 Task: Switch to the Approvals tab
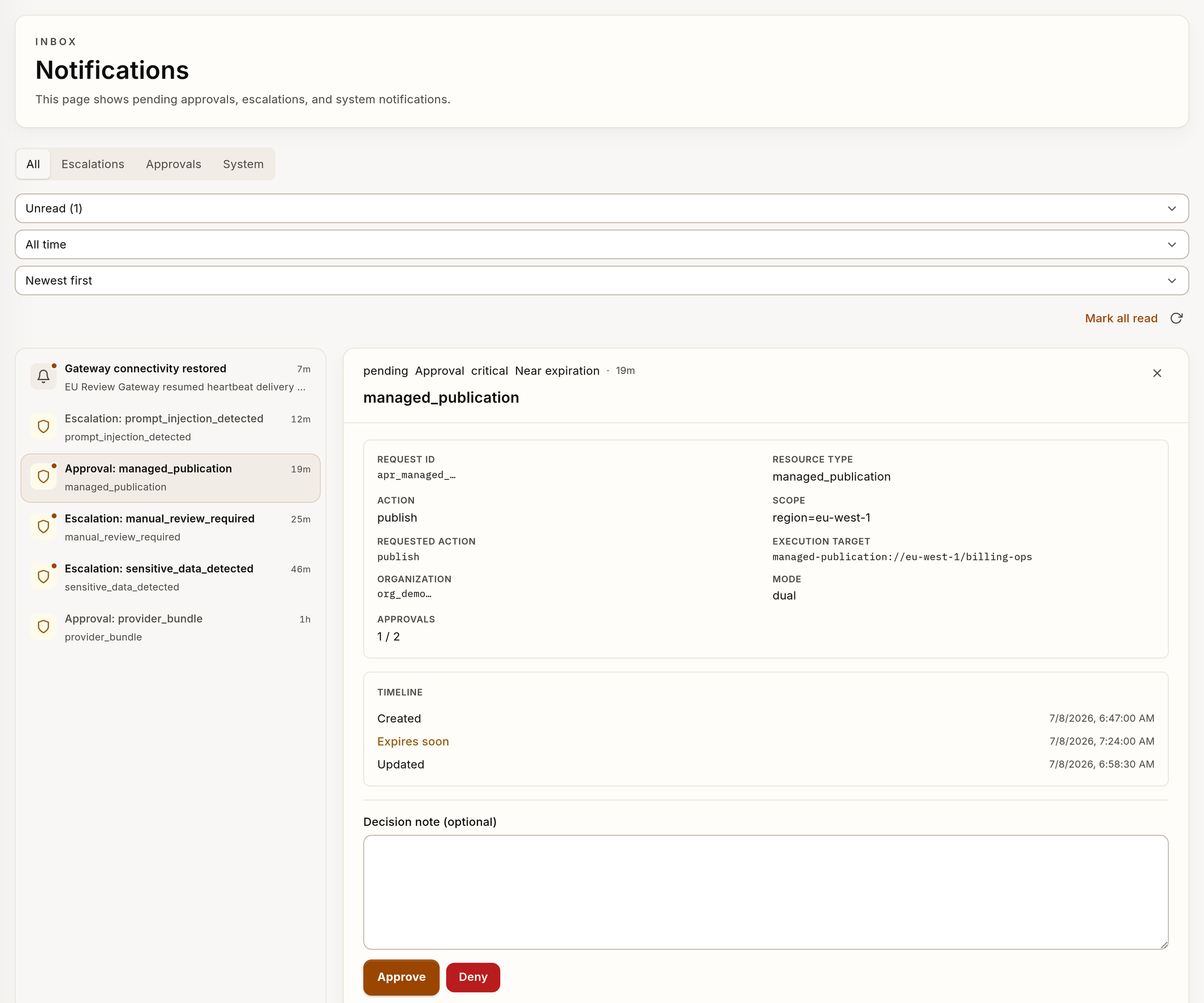[x=174, y=164]
